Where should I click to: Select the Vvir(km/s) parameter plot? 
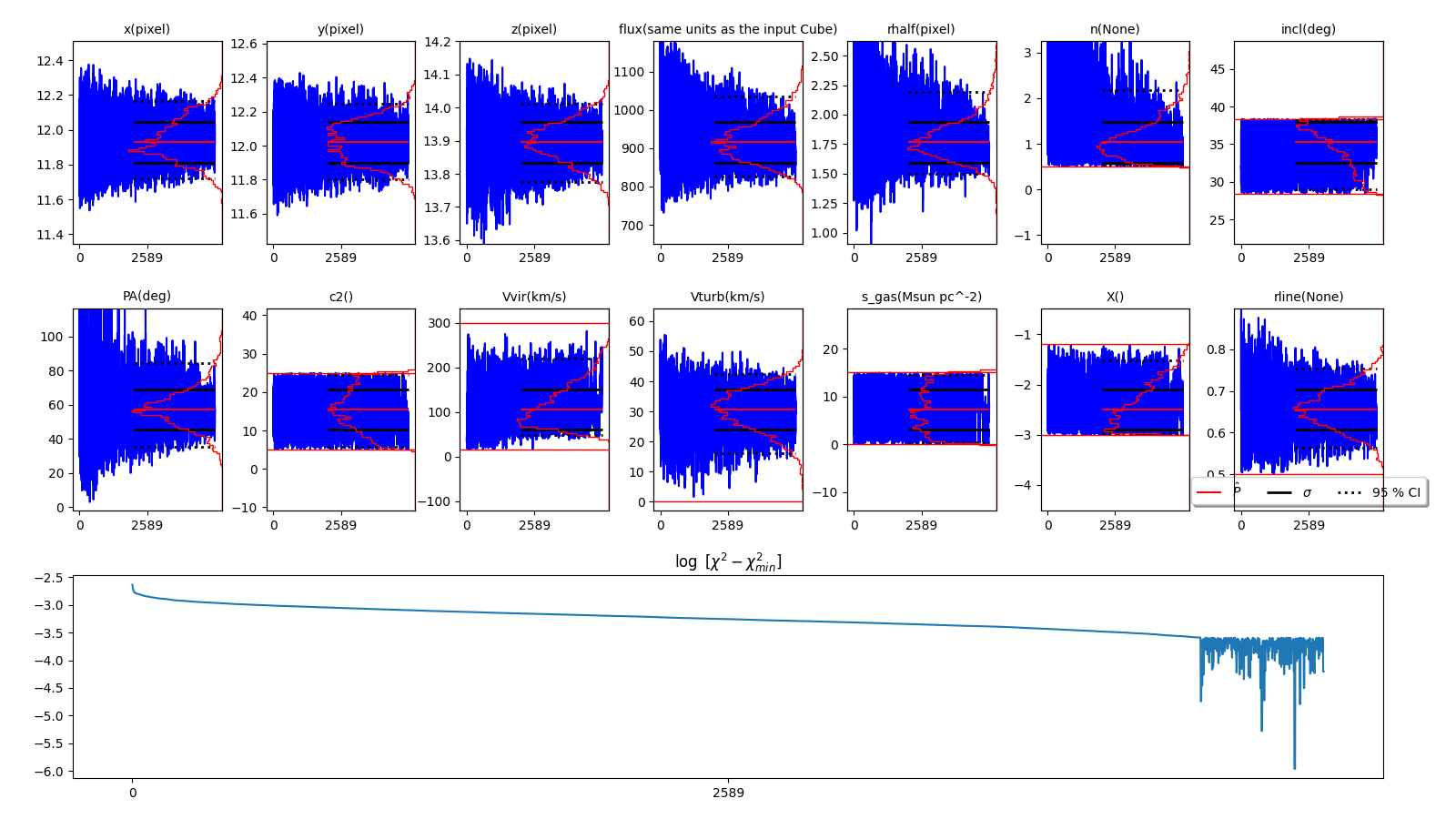tap(533, 409)
